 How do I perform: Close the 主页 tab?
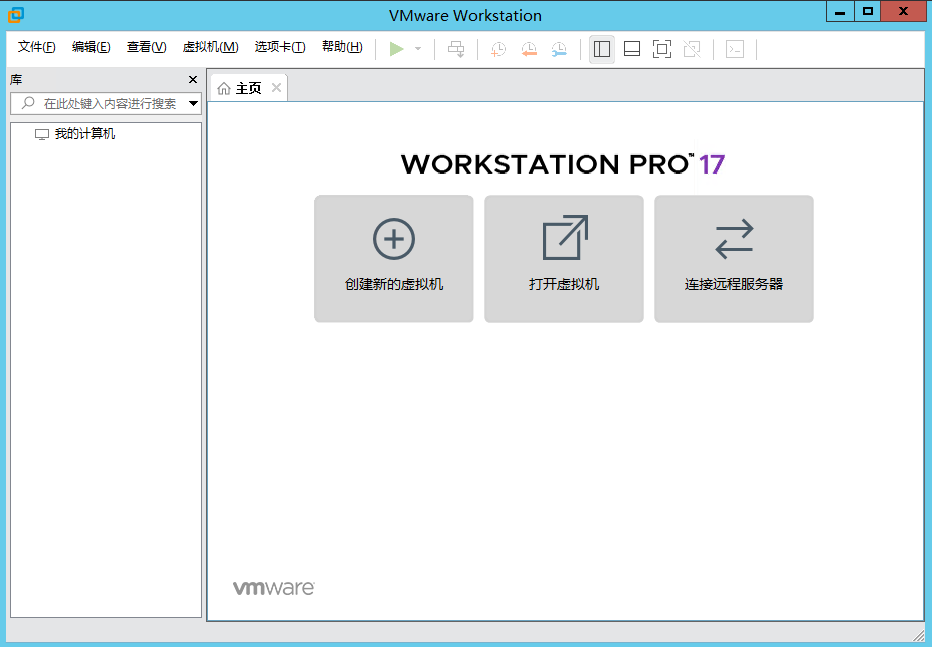pos(276,88)
